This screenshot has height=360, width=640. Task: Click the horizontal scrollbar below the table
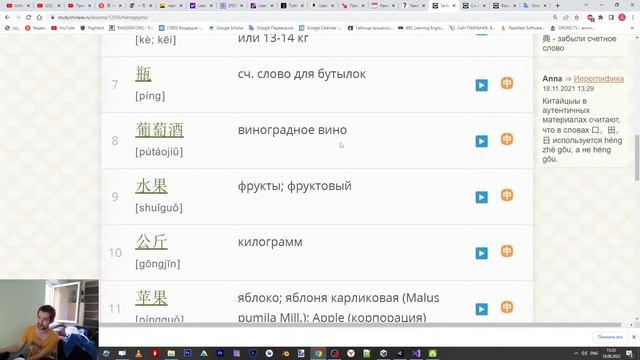[360, 325]
